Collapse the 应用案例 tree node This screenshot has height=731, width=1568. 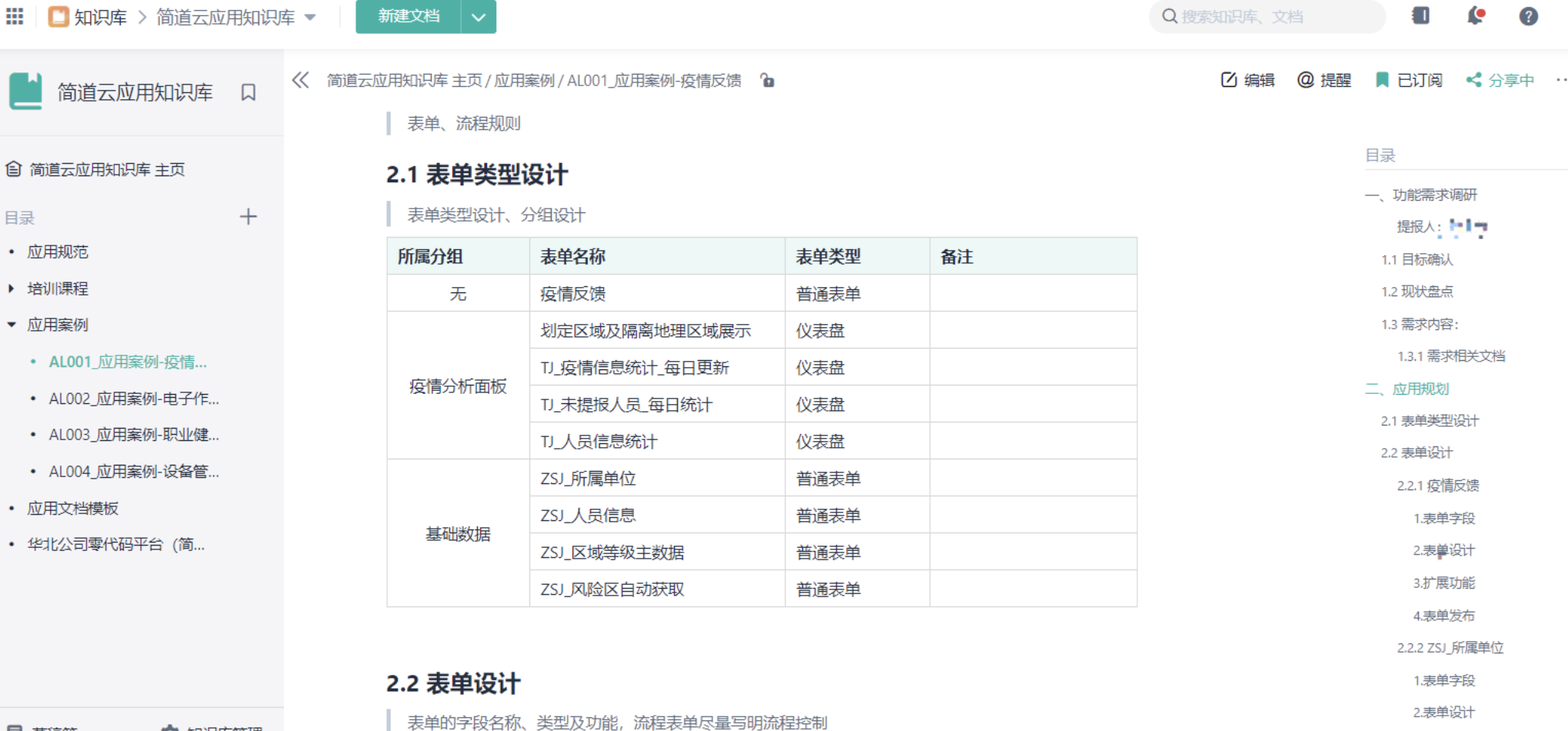point(11,325)
